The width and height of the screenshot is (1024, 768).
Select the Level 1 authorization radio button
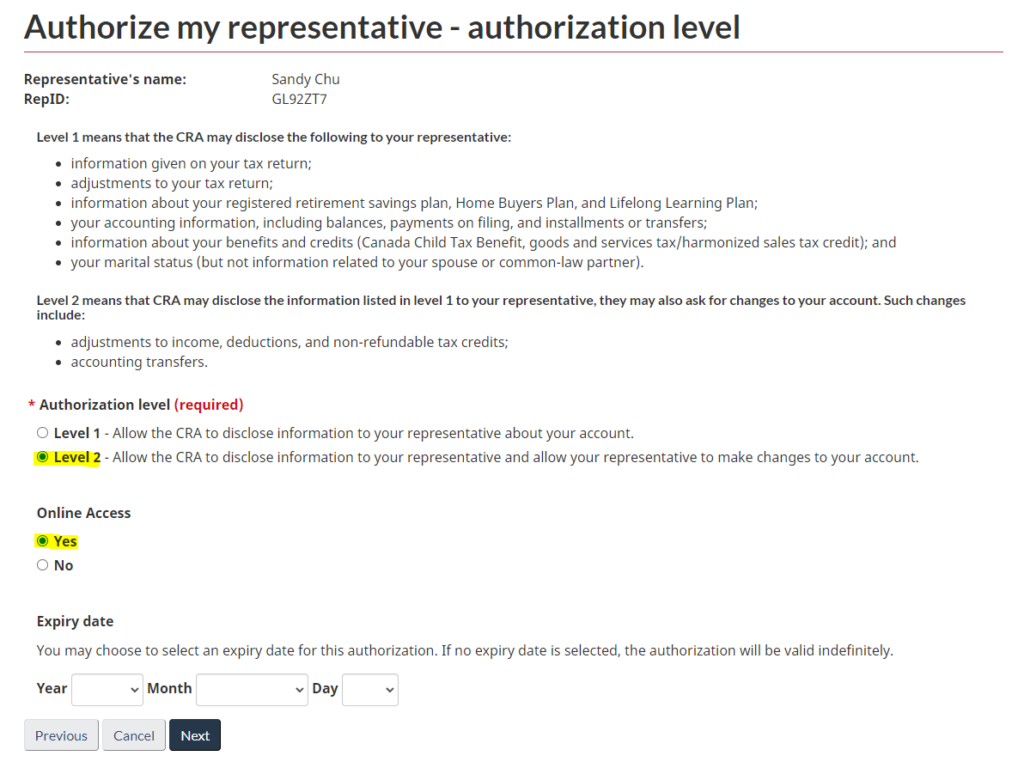(x=42, y=433)
